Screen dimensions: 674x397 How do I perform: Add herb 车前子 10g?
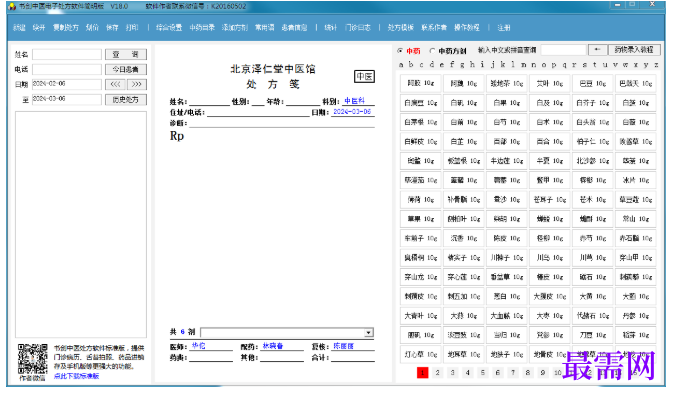pos(421,238)
